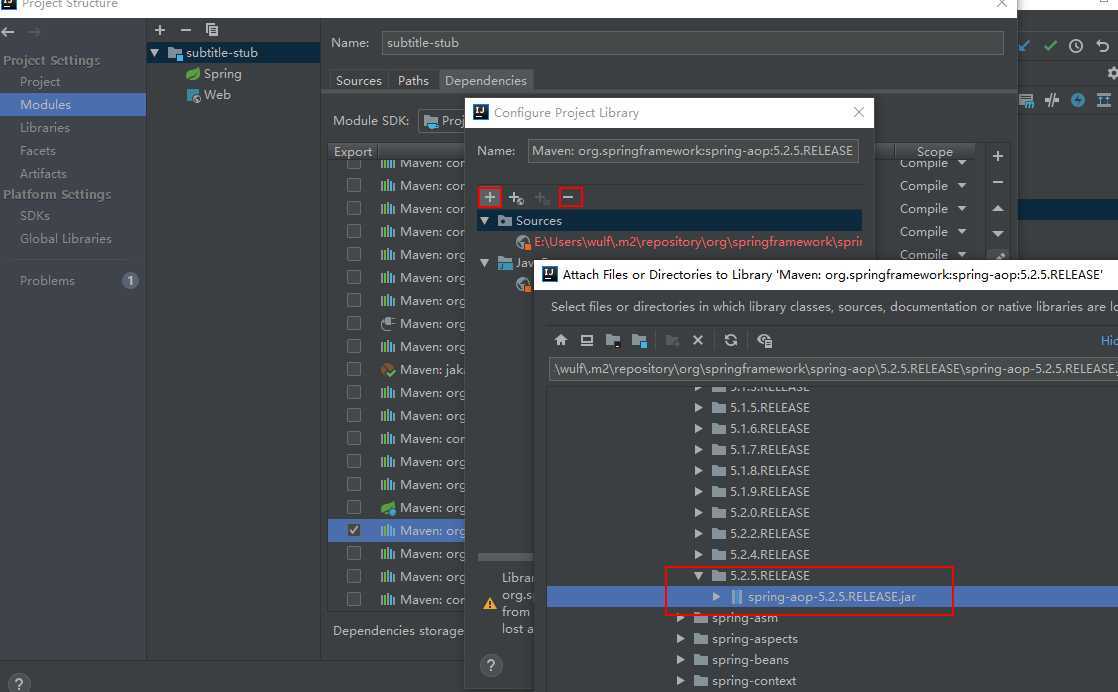
Task: Close the Configure Project Library dialog
Action: [858, 113]
